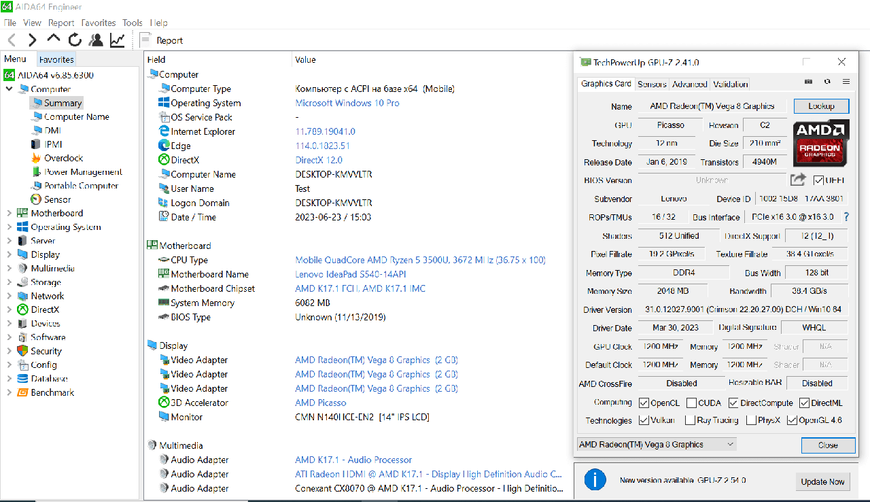Click GPU-Z refresh icon in title area
The height and width of the screenshot is (502, 870).
click(x=827, y=82)
